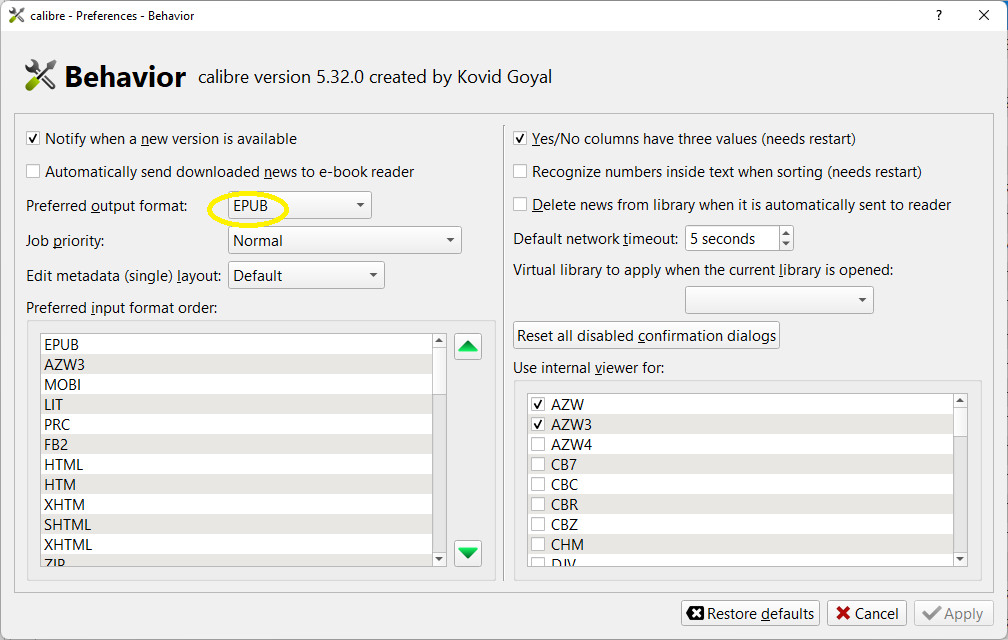Expand the Job priority dropdown

click(x=344, y=241)
